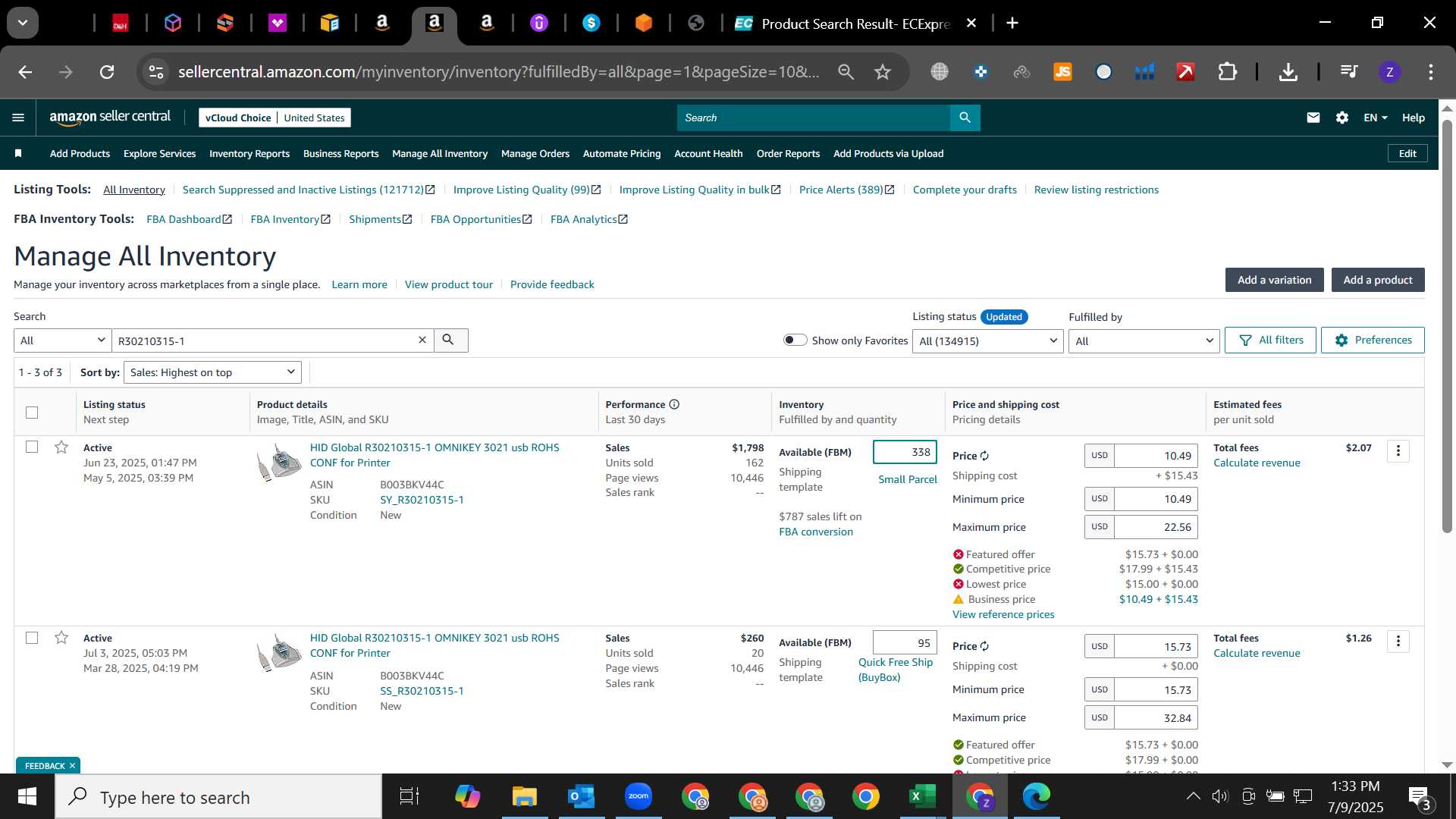Open the SY_R30210315-1 product thumbnail
The height and width of the screenshot is (819, 1456).
[278, 463]
